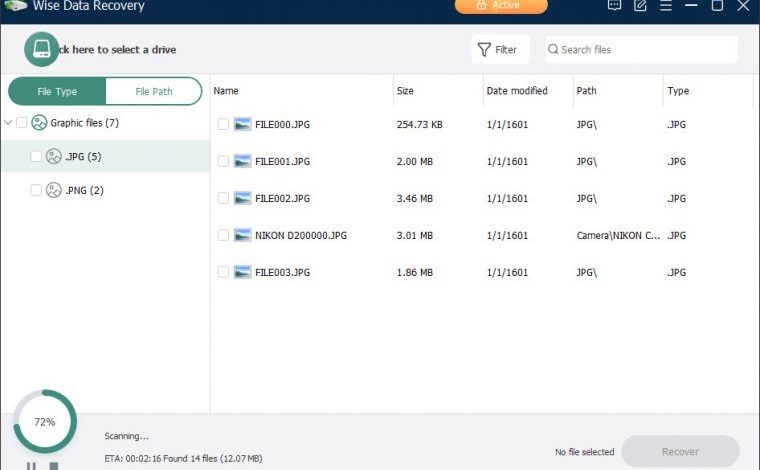Click the Camera\NIKON C... path cell
760x470 pixels.
click(618, 235)
